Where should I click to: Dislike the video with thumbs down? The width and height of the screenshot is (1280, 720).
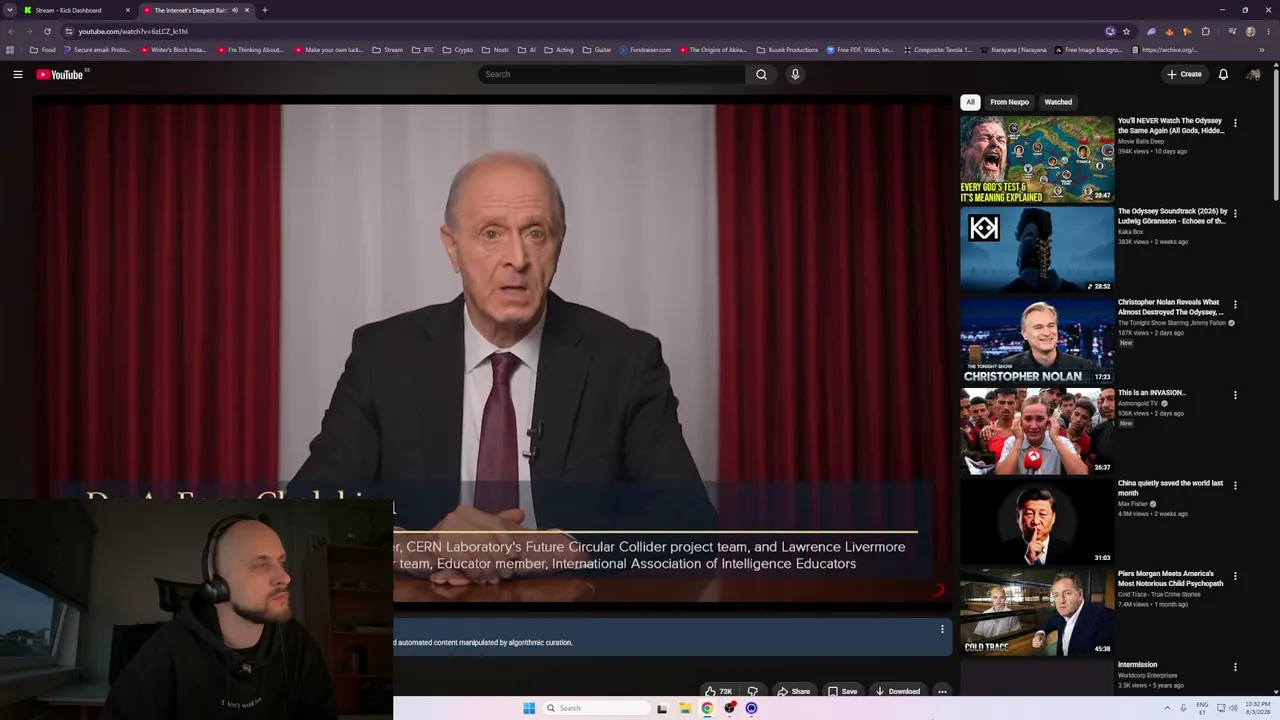pos(752,691)
